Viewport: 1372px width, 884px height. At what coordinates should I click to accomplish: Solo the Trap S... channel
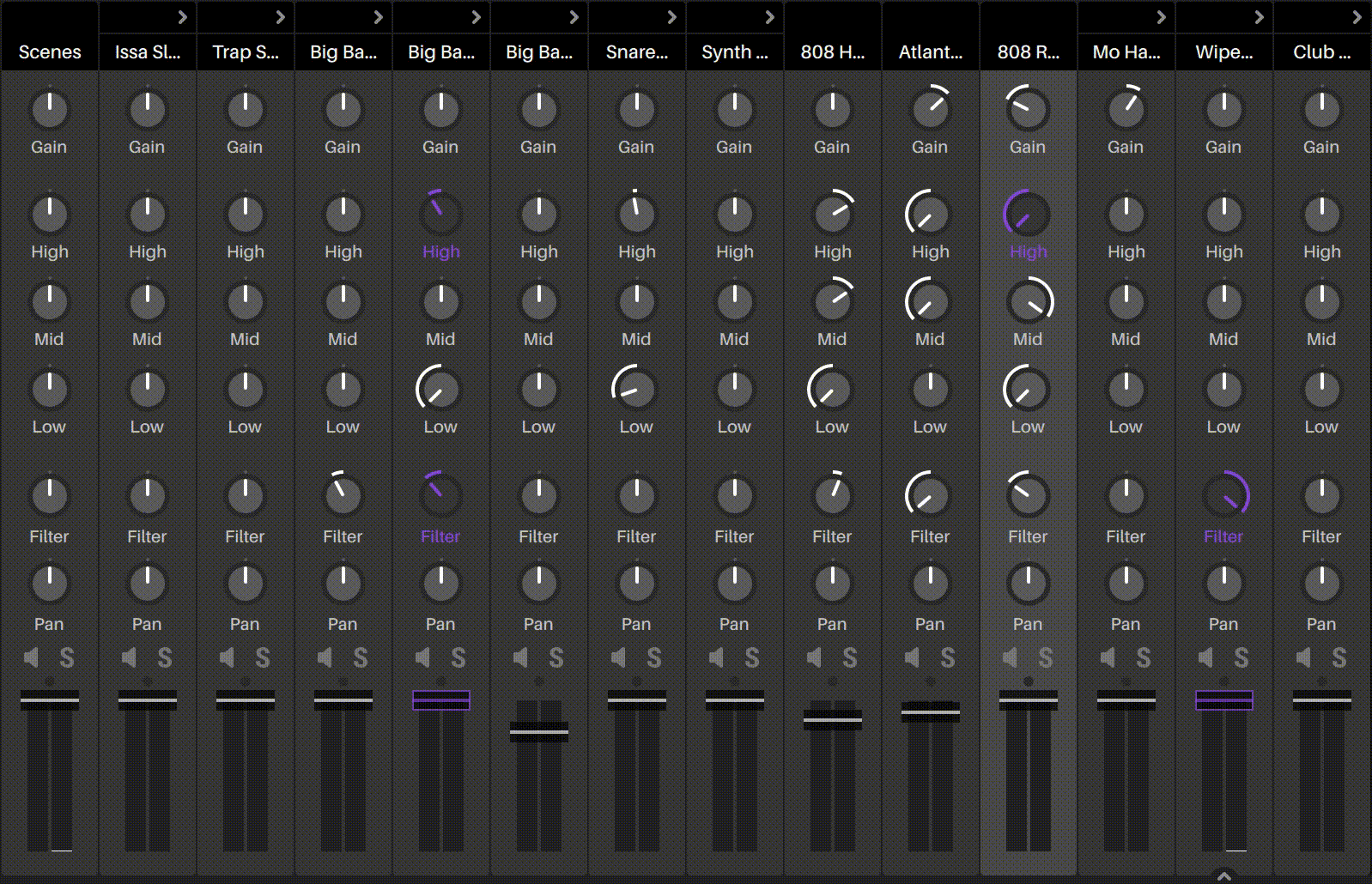pos(263,658)
